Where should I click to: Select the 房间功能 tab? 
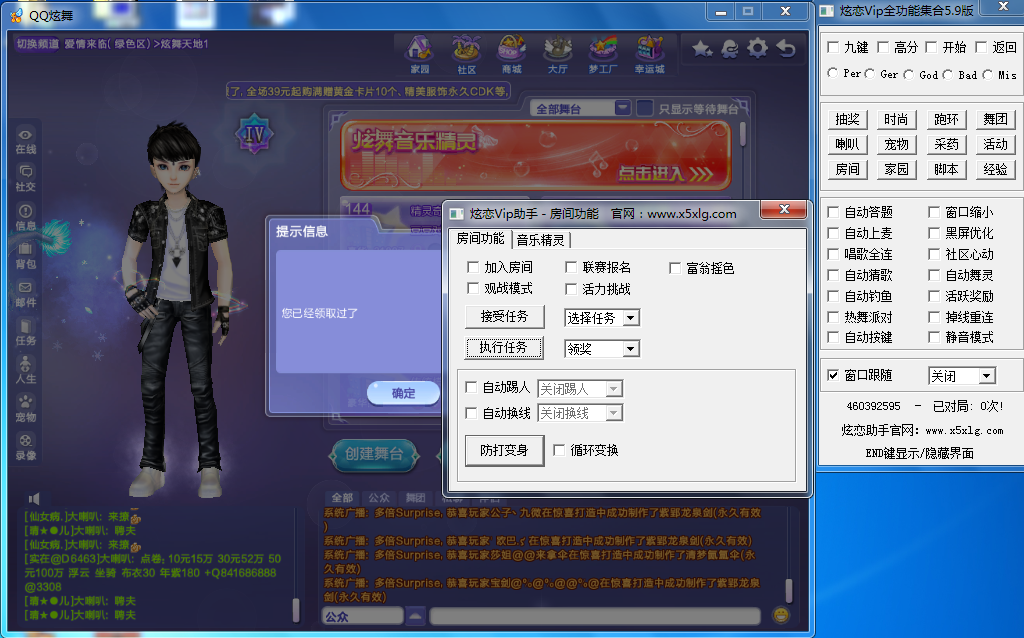coord(480,238)
